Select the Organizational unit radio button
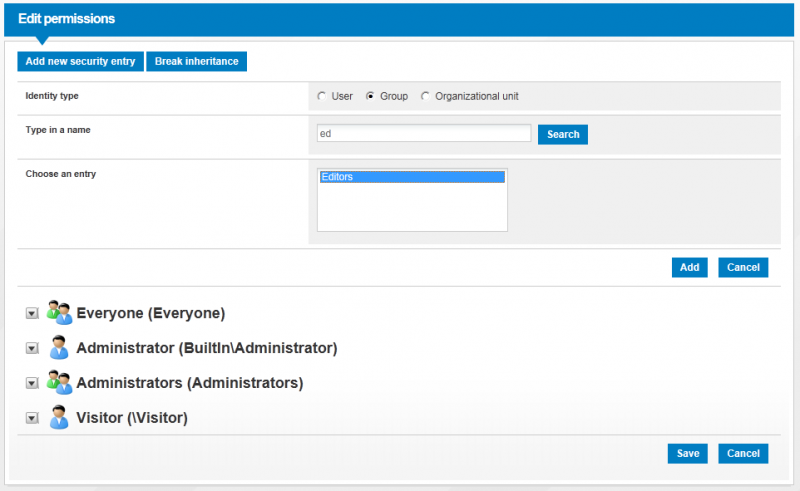The height and width of the screenshot is (491, 800). 425,96
